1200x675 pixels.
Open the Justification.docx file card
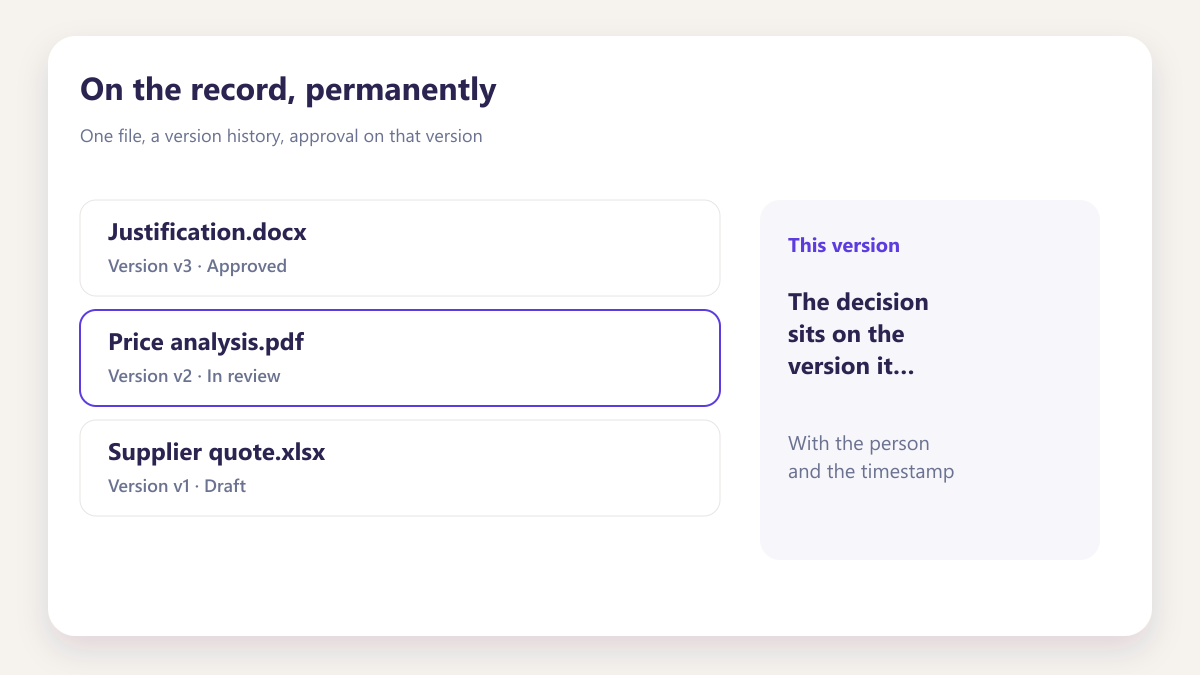(x=400, y=248)
